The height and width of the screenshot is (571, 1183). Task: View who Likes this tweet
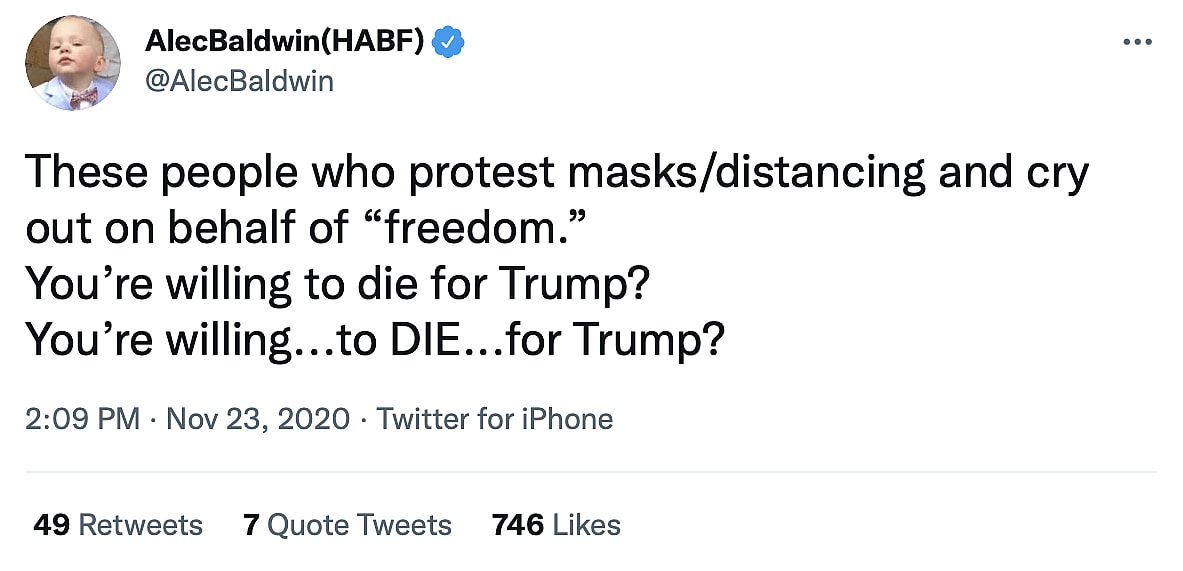click(x=588, y=525)
